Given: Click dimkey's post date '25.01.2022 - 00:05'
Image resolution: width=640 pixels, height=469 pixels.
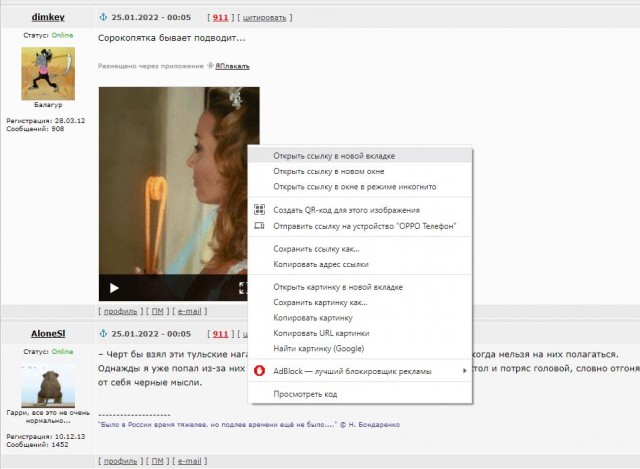Looking at the screenshot, I should tap(151, 17).
